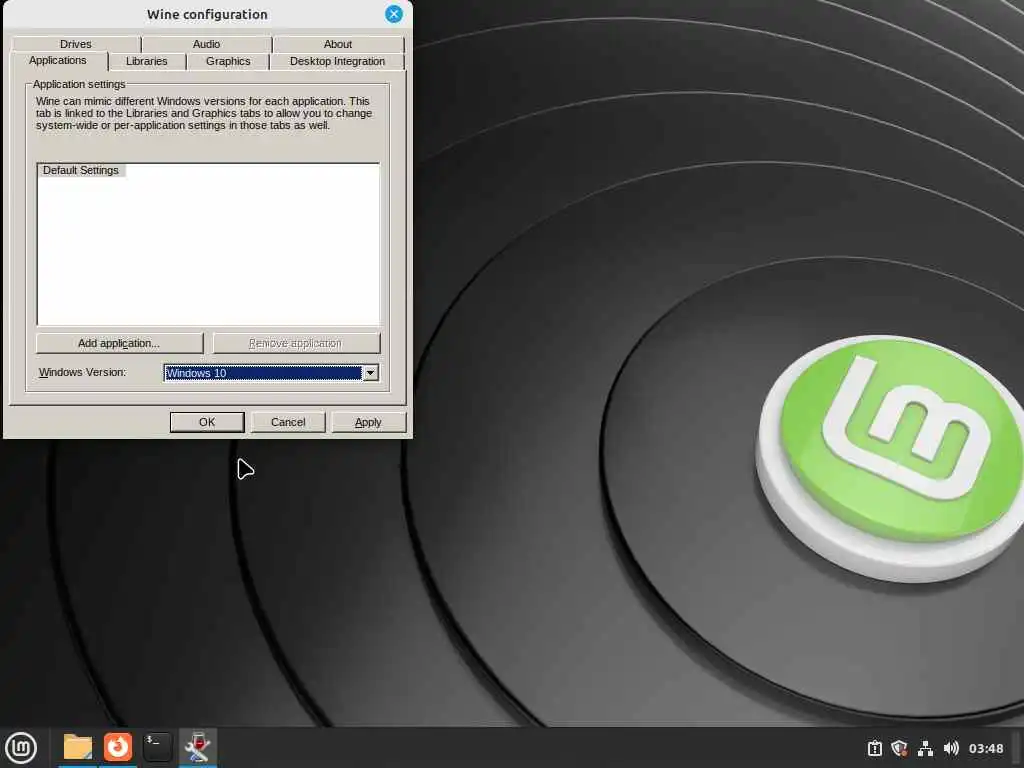The width and height of the screenshot is (1024, 768).
Task: Switch to the About tab
Action: pyautogui.click(x=338, y=44)
